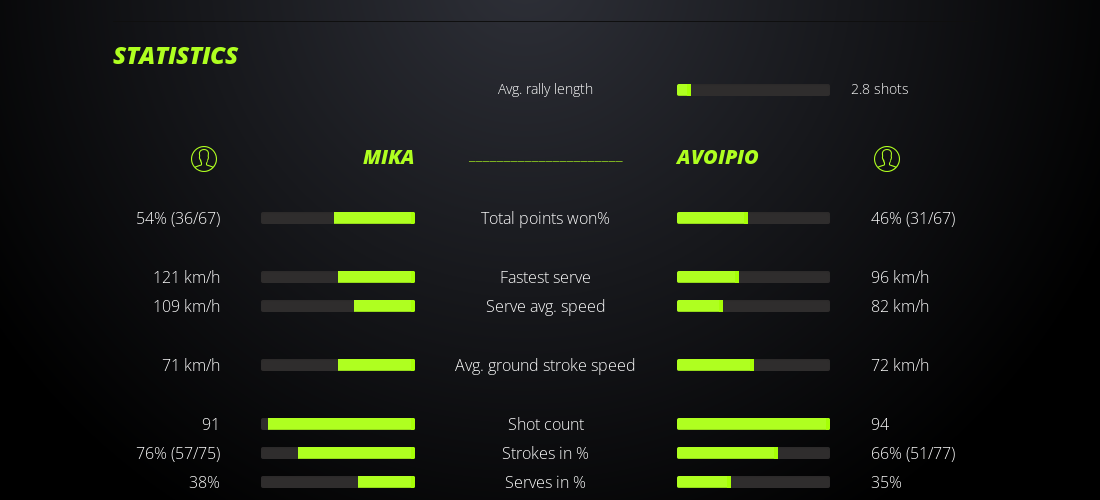Click the Avg. rally length bar
Screen dimensions: 1100x500
753,90
